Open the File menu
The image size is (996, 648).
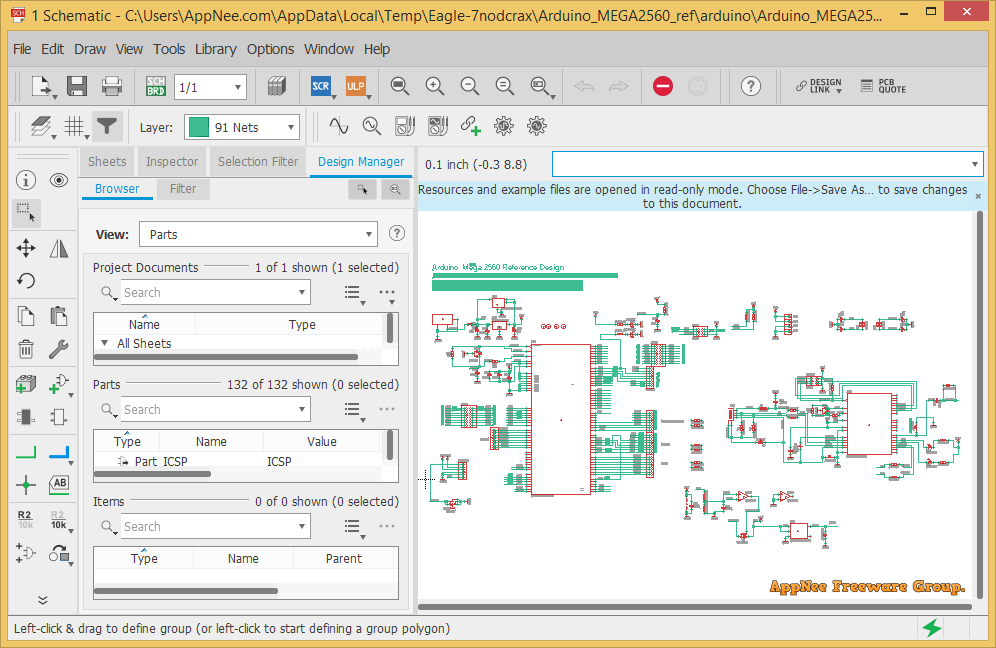22,49
